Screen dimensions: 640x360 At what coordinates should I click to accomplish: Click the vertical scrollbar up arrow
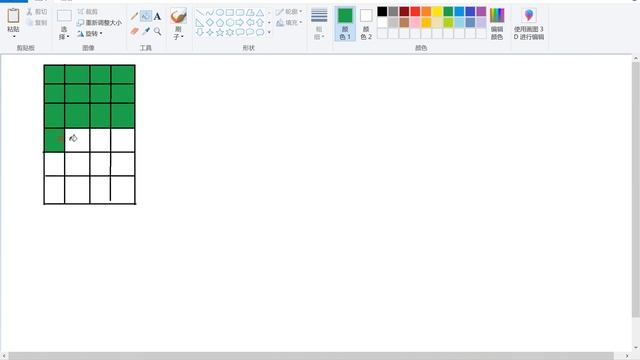(x=636, y=59)
